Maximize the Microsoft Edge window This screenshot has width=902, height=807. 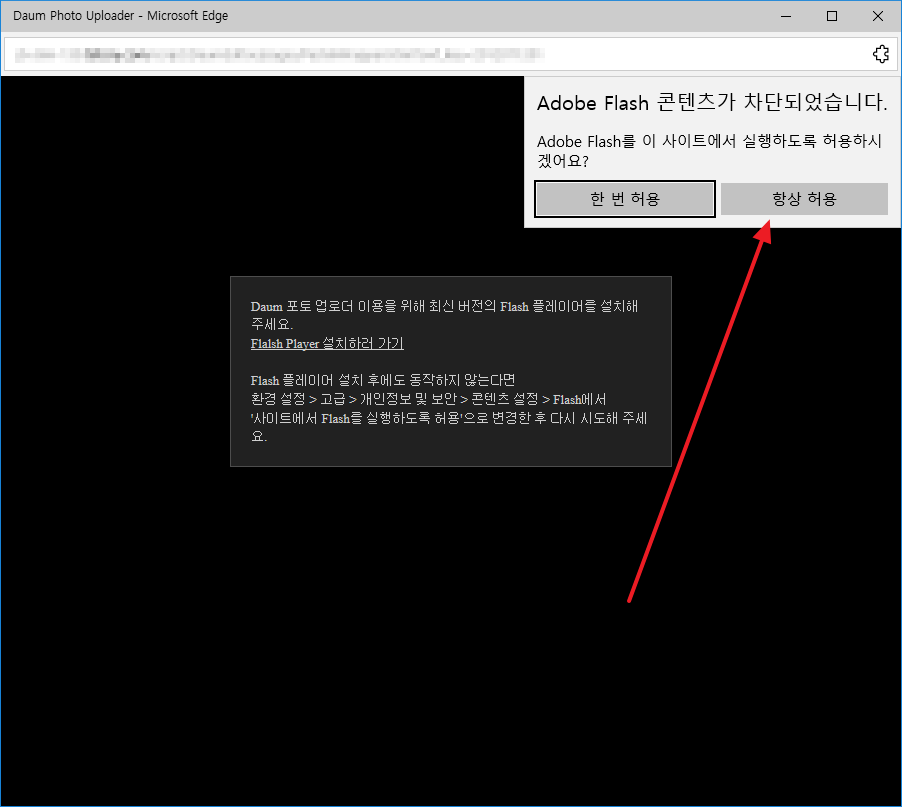click(x=832, y=16)
